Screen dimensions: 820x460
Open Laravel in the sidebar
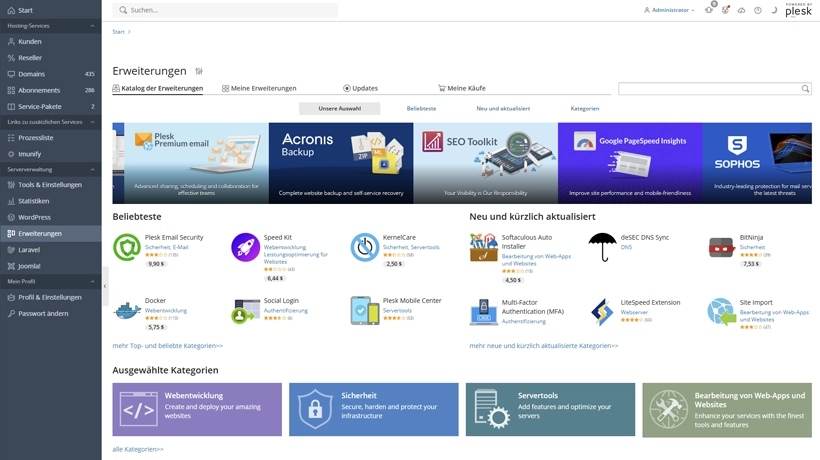click(51, 249)
